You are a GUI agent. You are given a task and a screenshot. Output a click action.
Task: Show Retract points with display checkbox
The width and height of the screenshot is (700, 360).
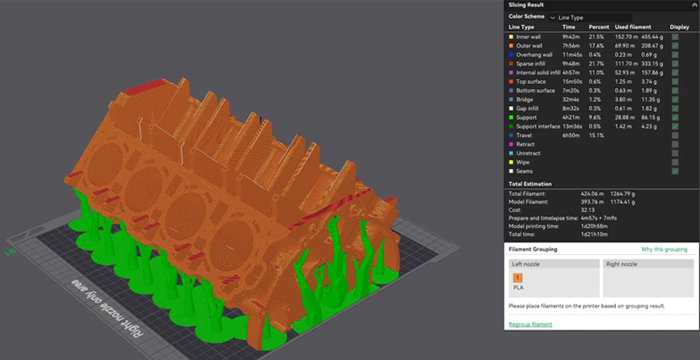coord(675,144)
